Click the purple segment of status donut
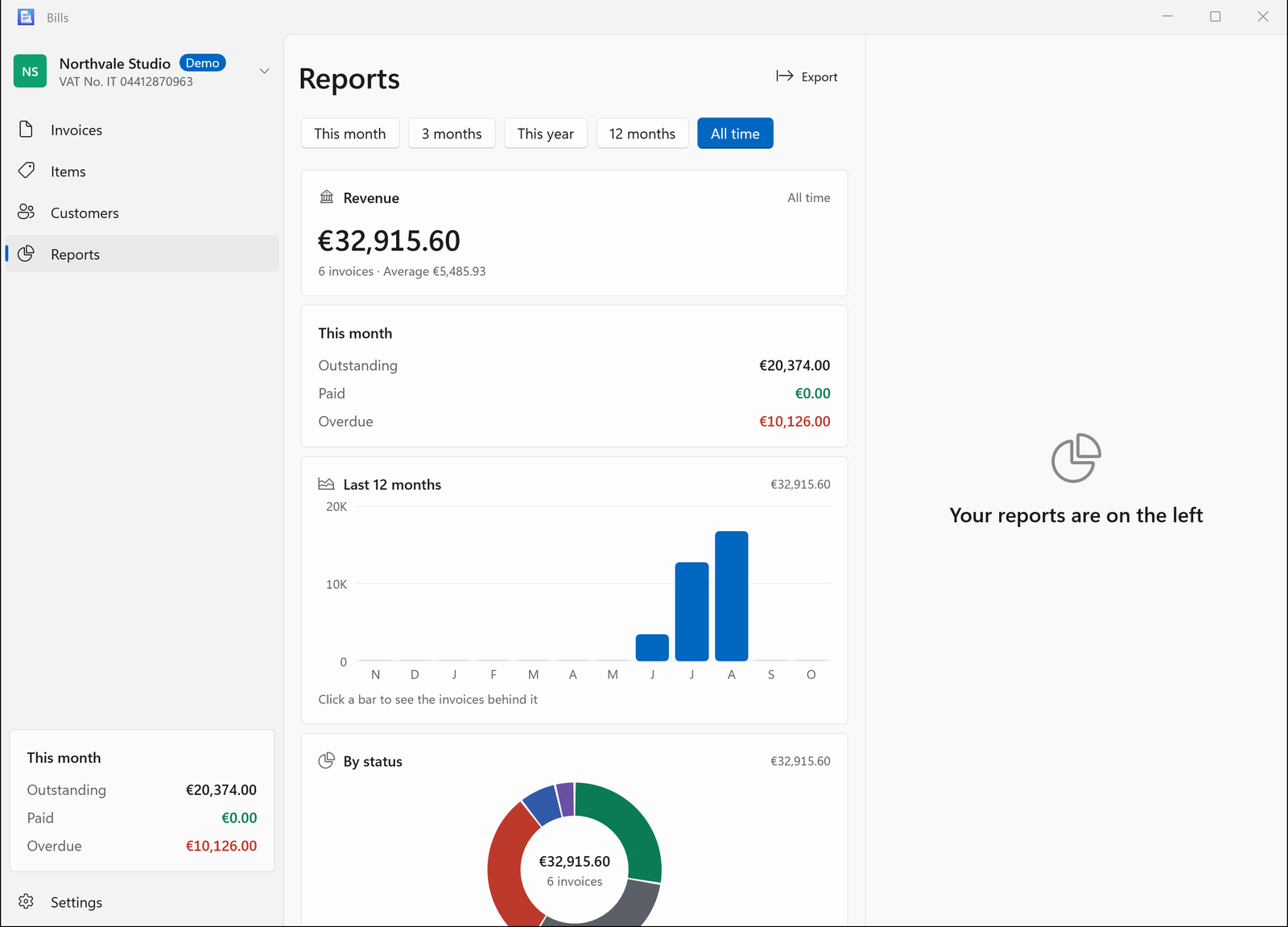Image resolution: width=1288 pixels, height=927 pixels. tap(565, 799)
